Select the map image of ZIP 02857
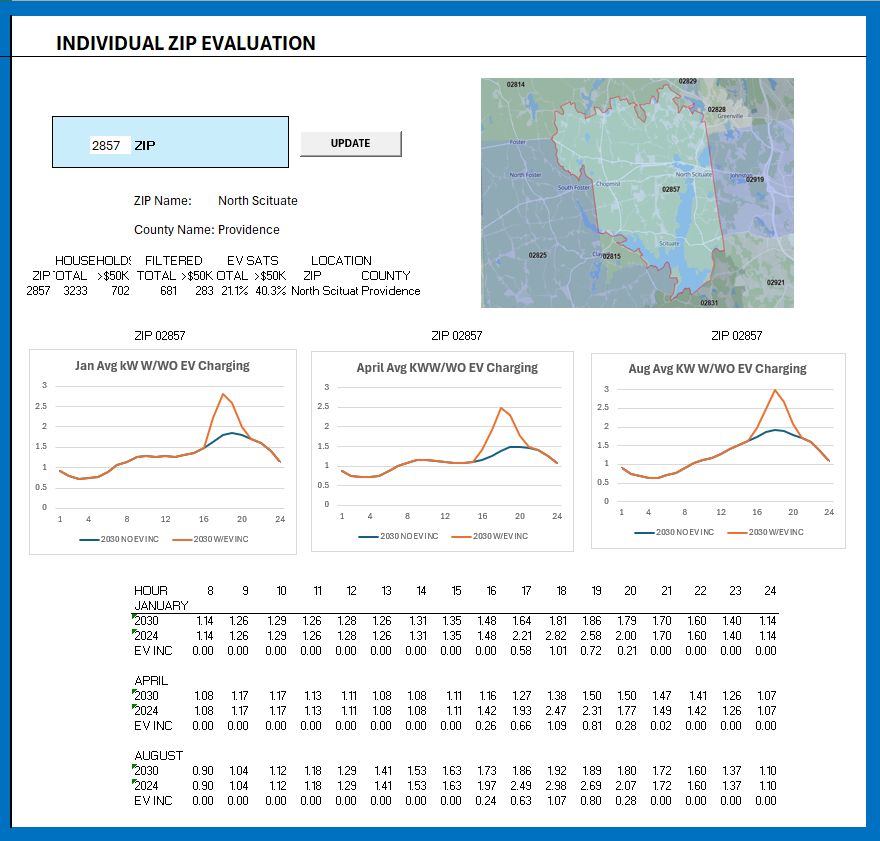The height and width of the screenshot is (841, 880). [637, 192]
